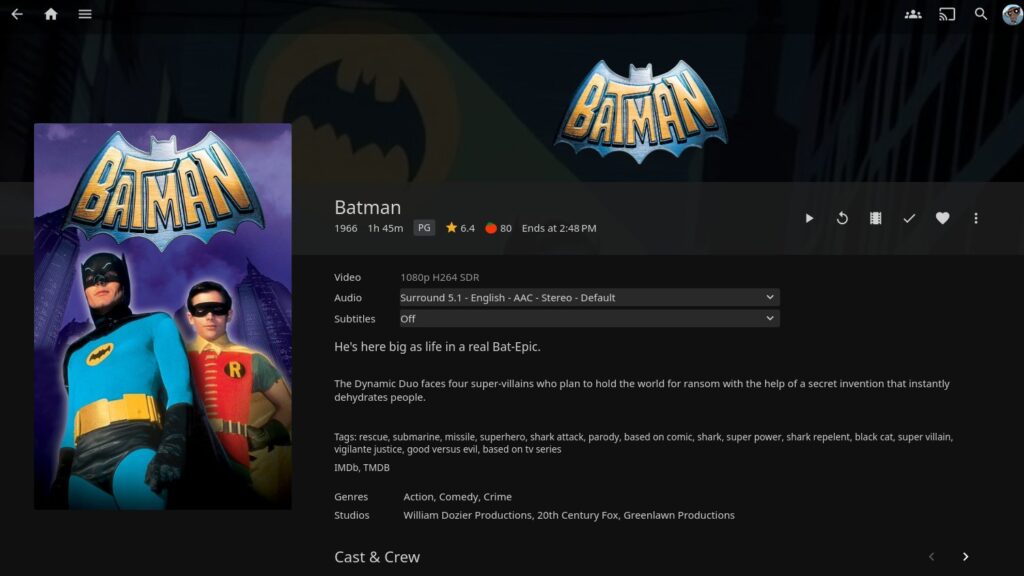Open William Dozier Productions studio
This screenshot has width=1024, height=576.
tap(467, 515)
